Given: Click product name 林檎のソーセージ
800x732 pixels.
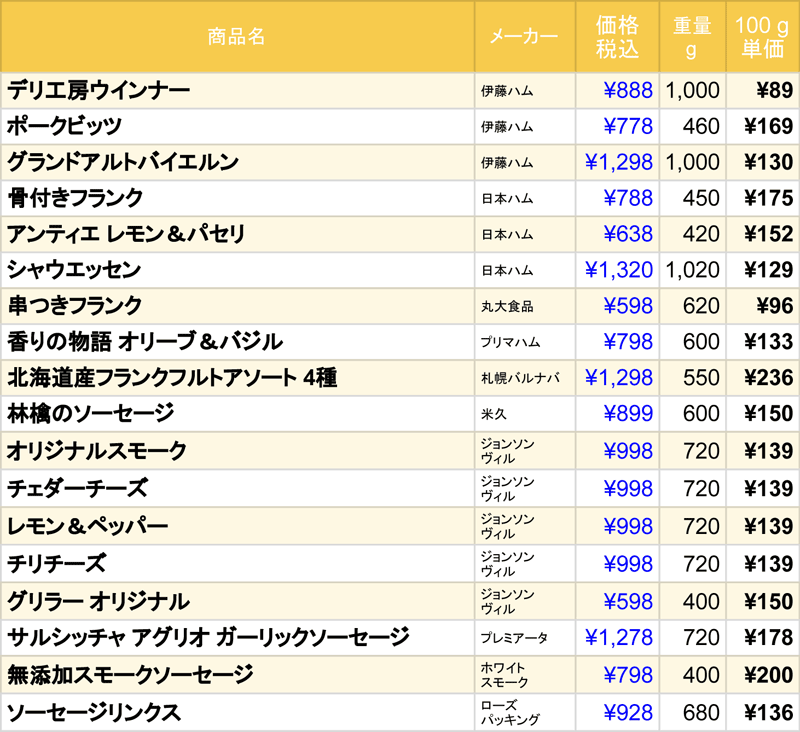Looking at the screenshot, I should [91, 413].
